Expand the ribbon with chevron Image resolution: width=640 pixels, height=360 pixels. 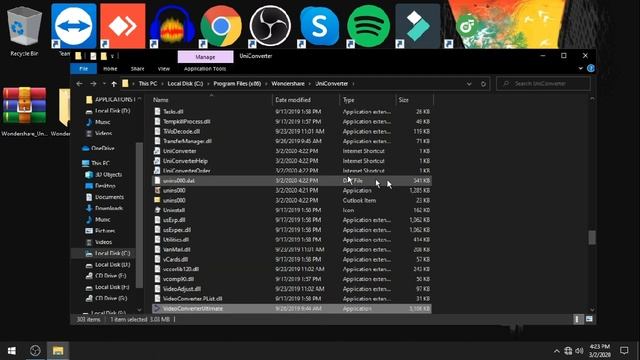(x=581, y=69)
